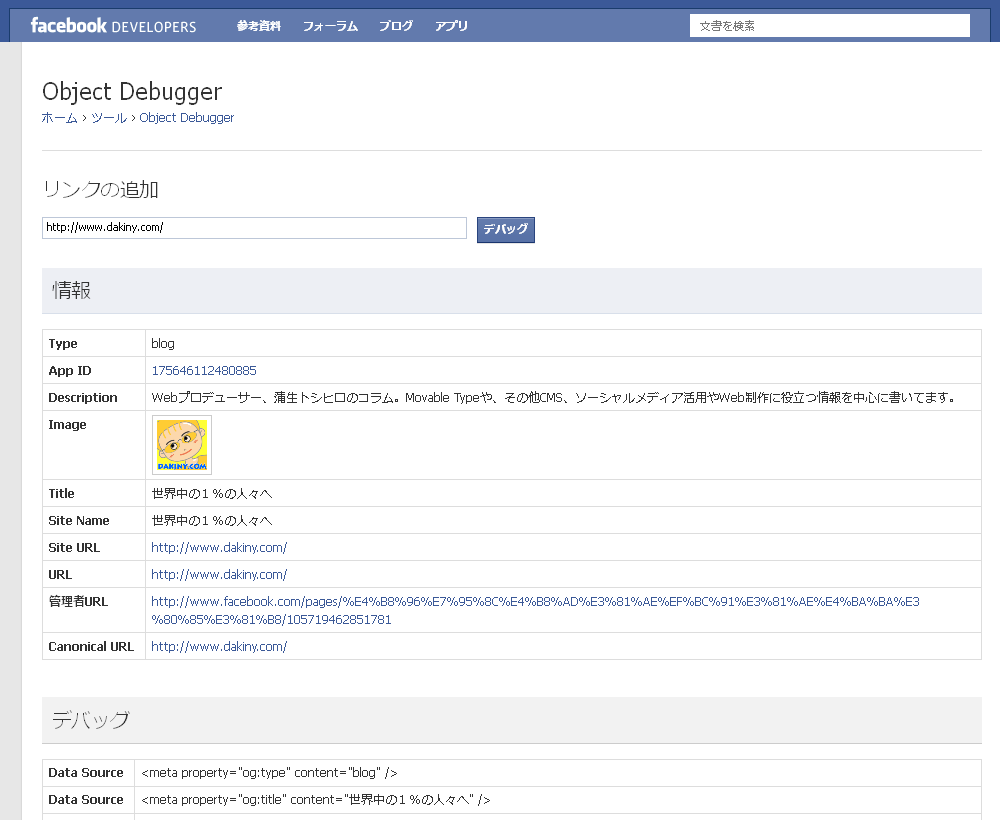Click the Canonical URL row label
The image size is (1000, 820).
click(91, 647)
